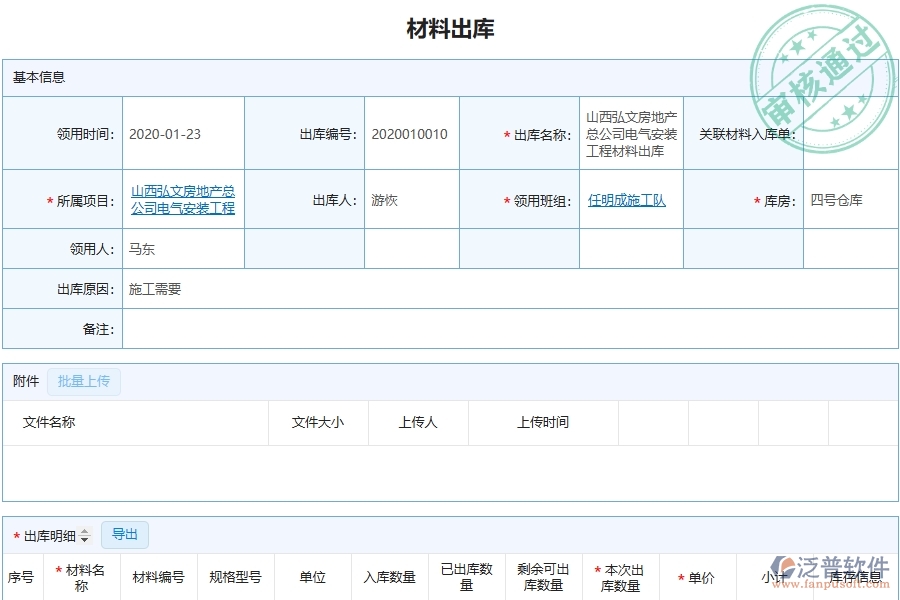
Task: Click the 领用时间 date value 2020-01-23
Action: click(169, 133)
